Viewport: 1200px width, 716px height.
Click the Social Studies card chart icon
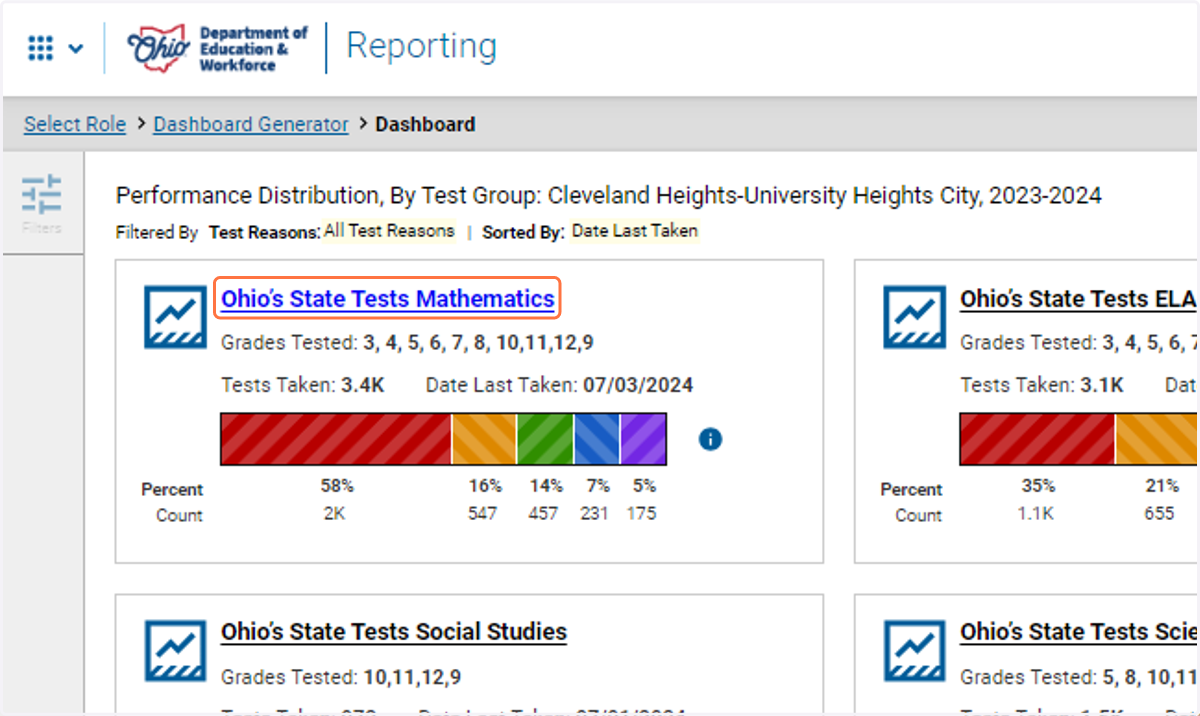pos(176,650)
